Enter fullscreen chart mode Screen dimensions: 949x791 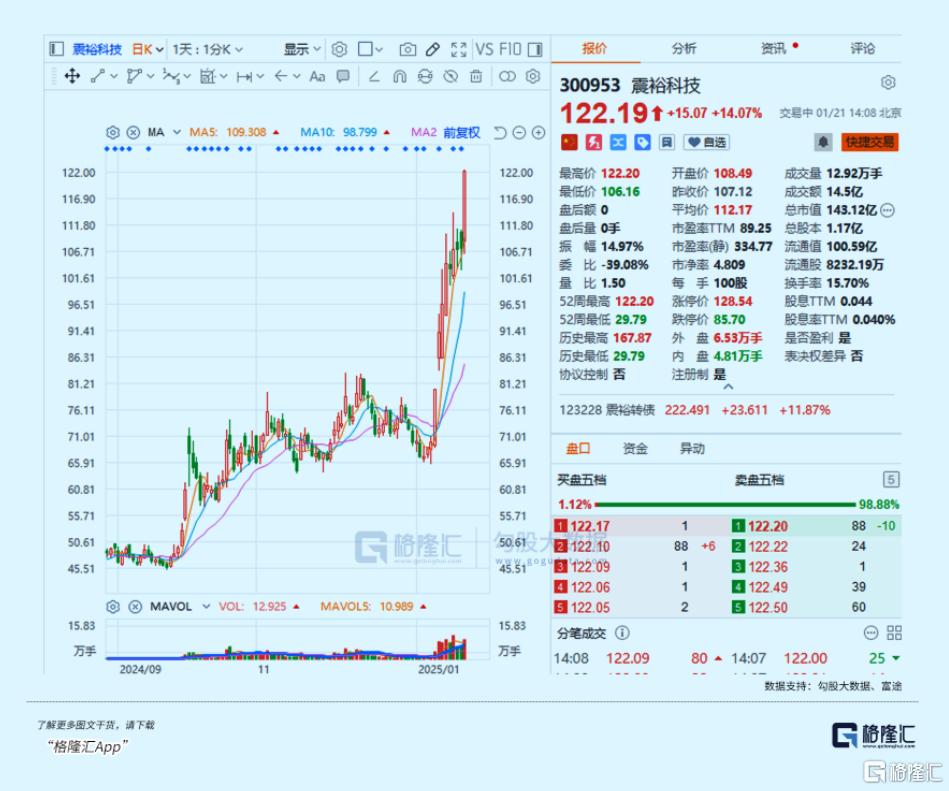459,49
